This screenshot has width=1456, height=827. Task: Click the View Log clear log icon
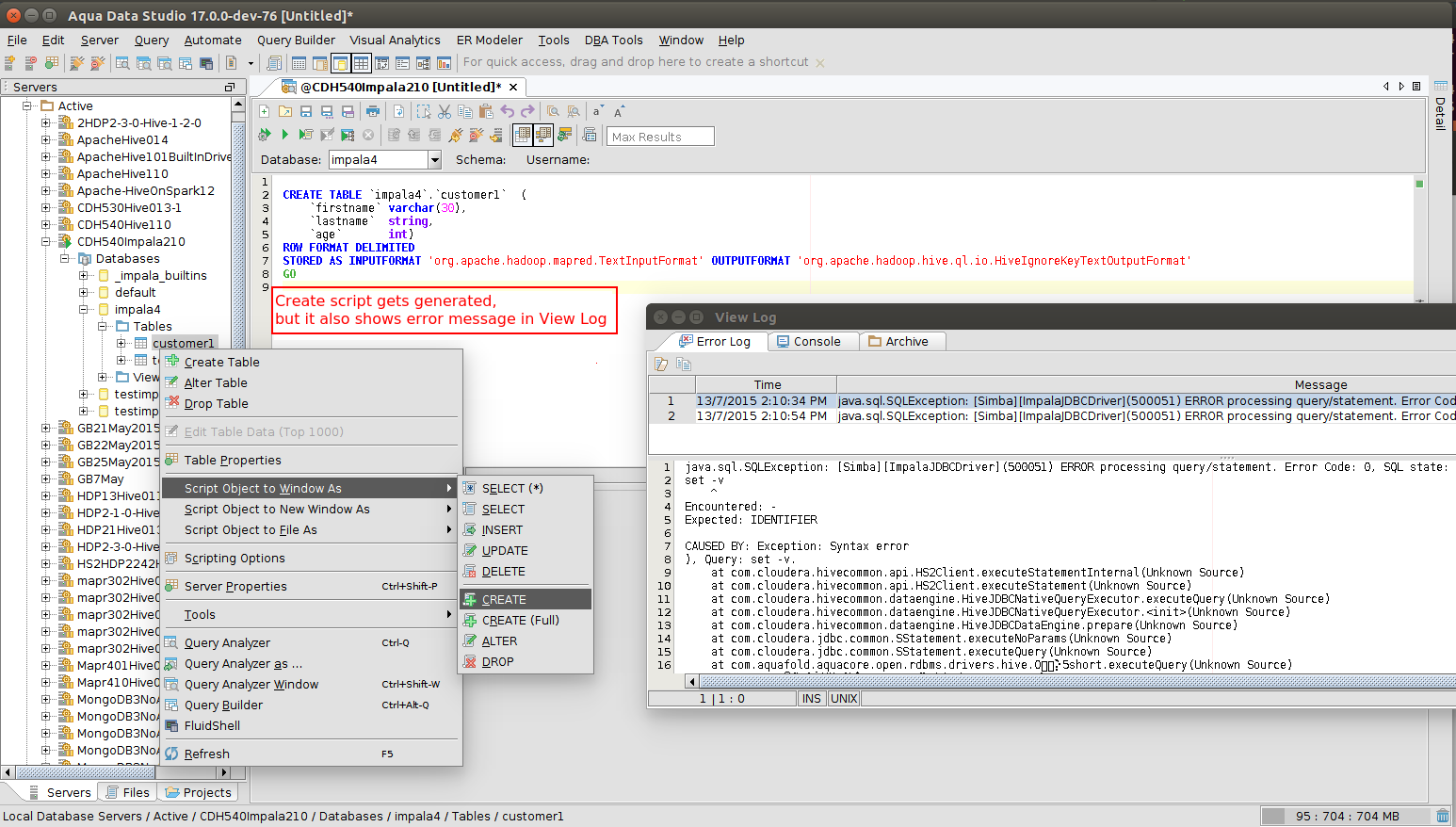click(x=661, y=364)
